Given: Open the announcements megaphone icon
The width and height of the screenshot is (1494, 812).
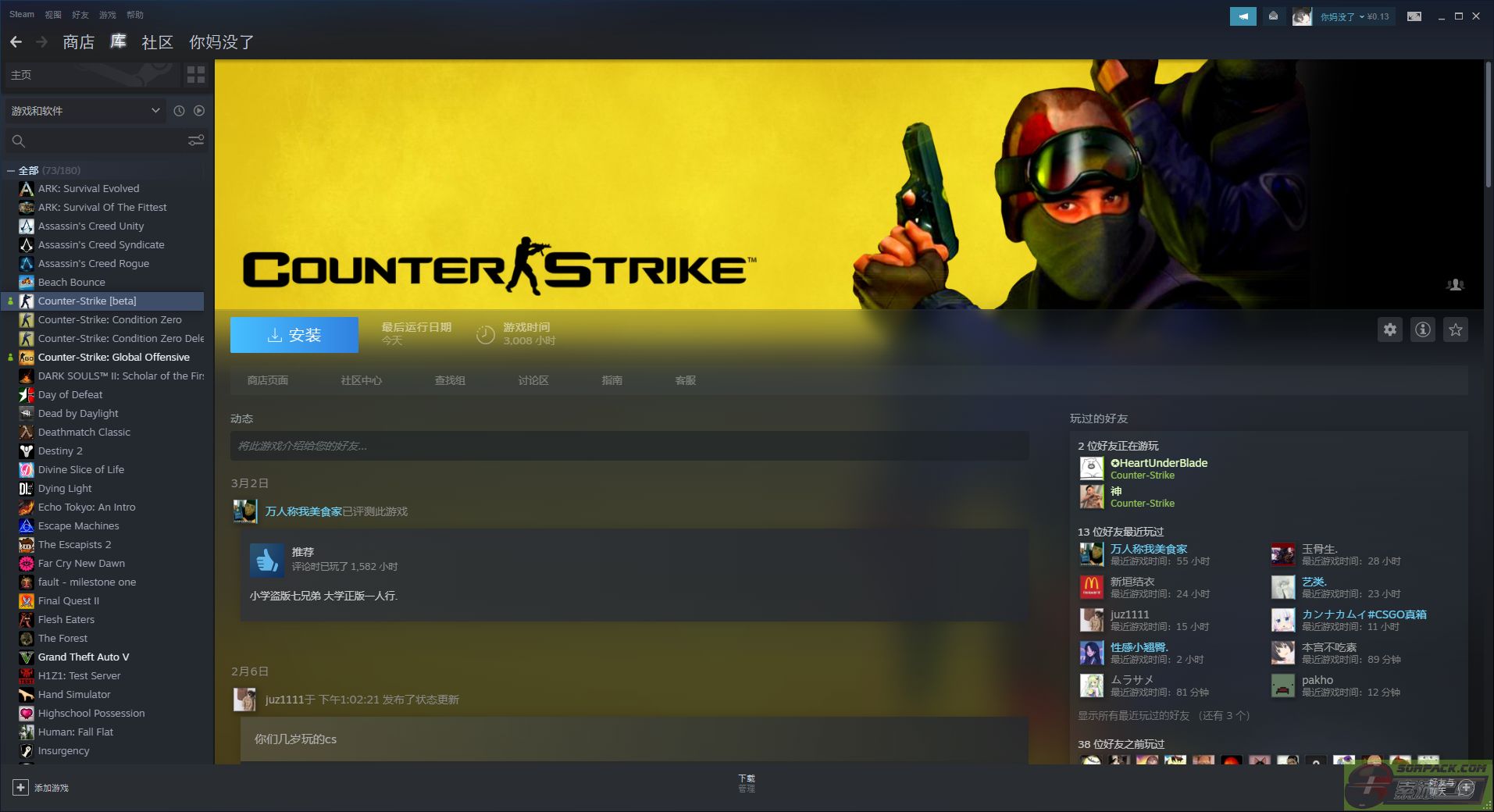Looking at the screenshot, I should [1243, 16].
